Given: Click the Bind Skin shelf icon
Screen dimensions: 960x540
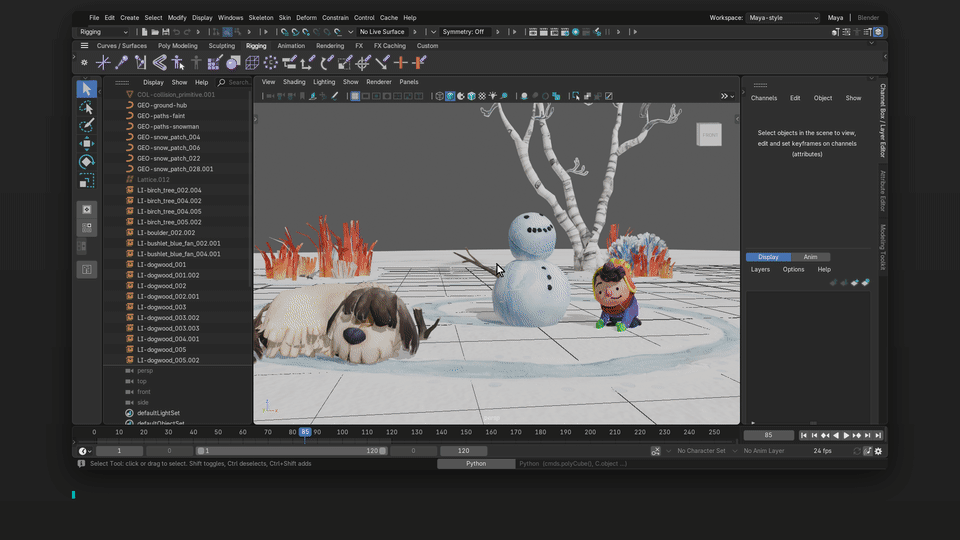Looking at the screenshot, I should click(x=159, y=62).
